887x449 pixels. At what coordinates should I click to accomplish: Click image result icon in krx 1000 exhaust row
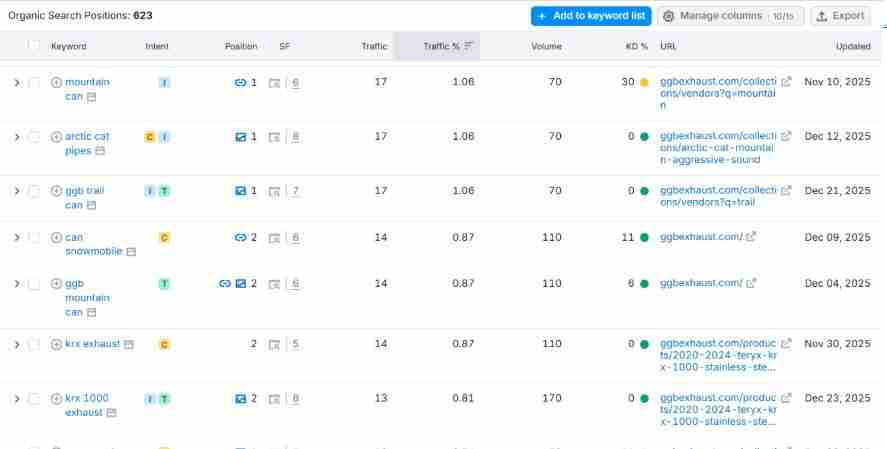pyautogui.click(x=240, y=399)
